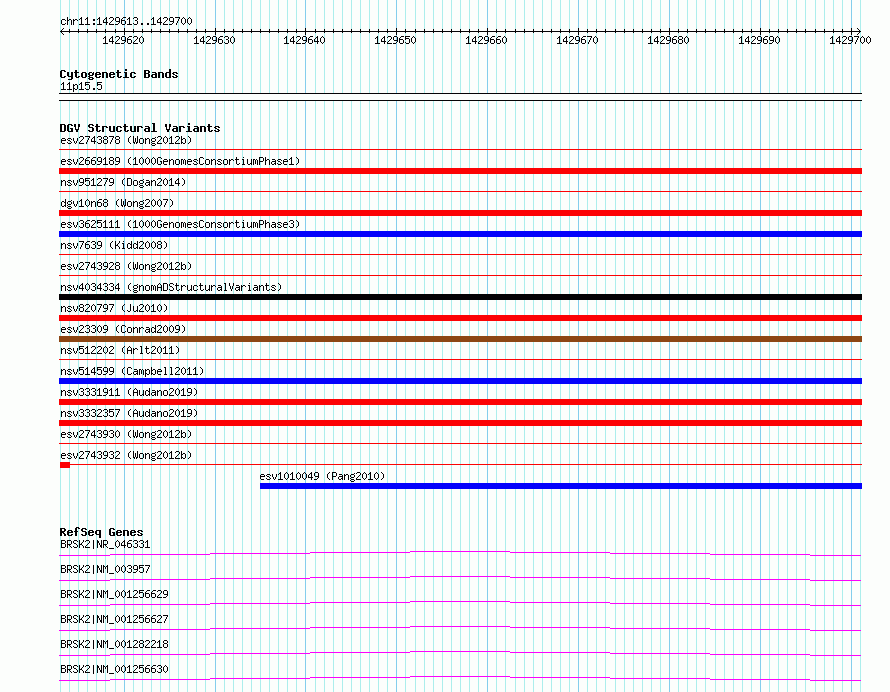Open variant esv2743928 (Wong2012b)
Viewport: 890px width, 692px height.
(x=126, y=266)
